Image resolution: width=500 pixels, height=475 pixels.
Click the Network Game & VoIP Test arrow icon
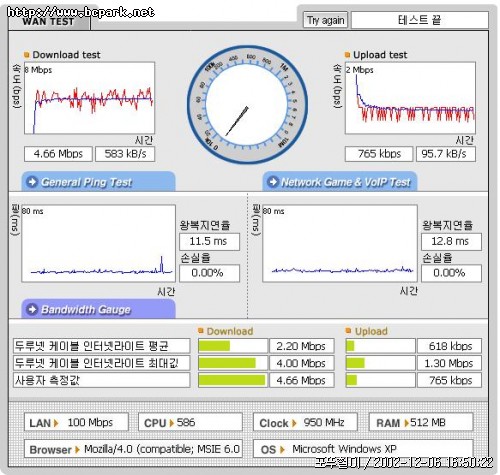(273, 182)
